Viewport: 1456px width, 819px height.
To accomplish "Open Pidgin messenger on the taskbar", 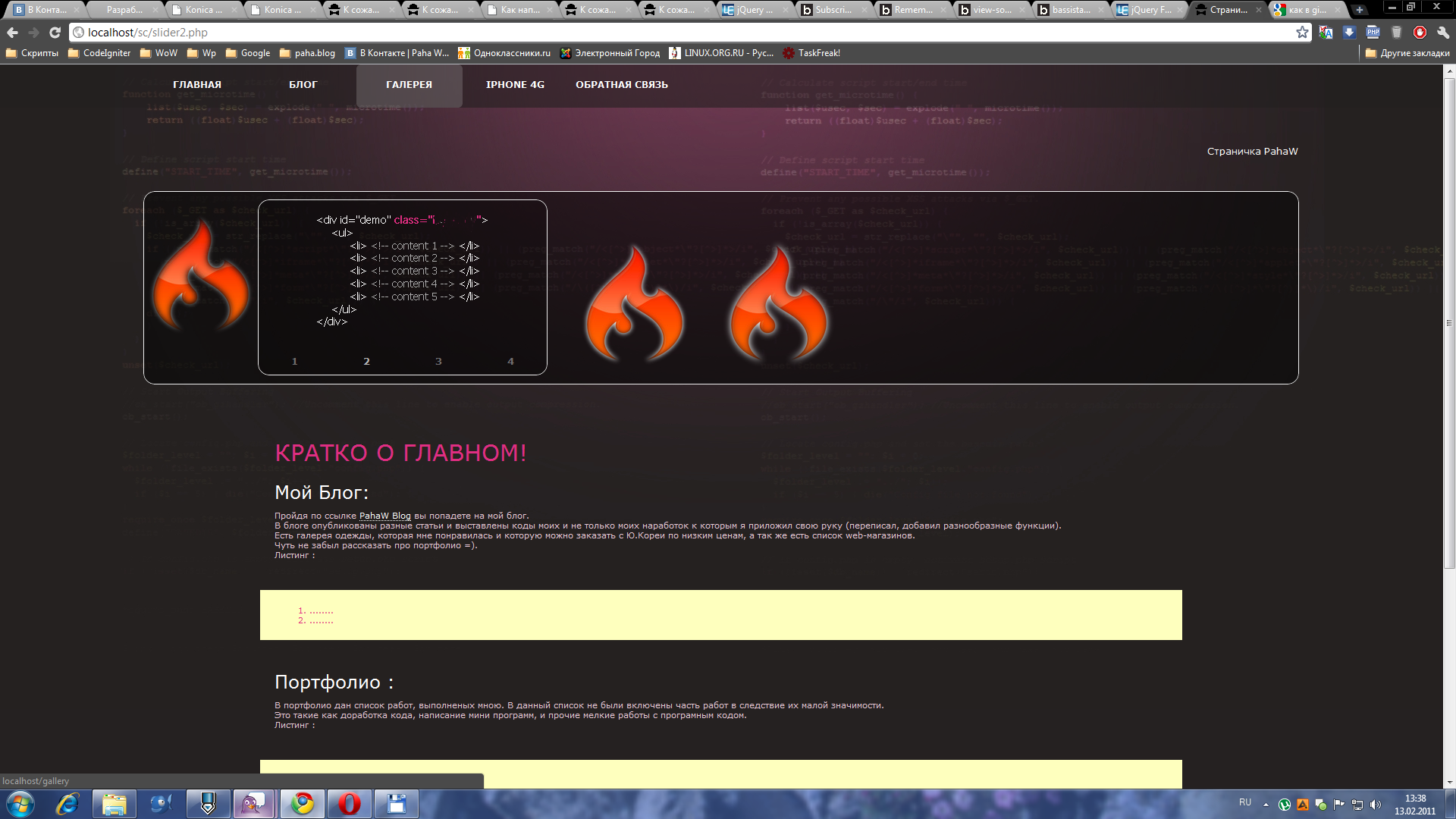I will [x=254, y=804].
